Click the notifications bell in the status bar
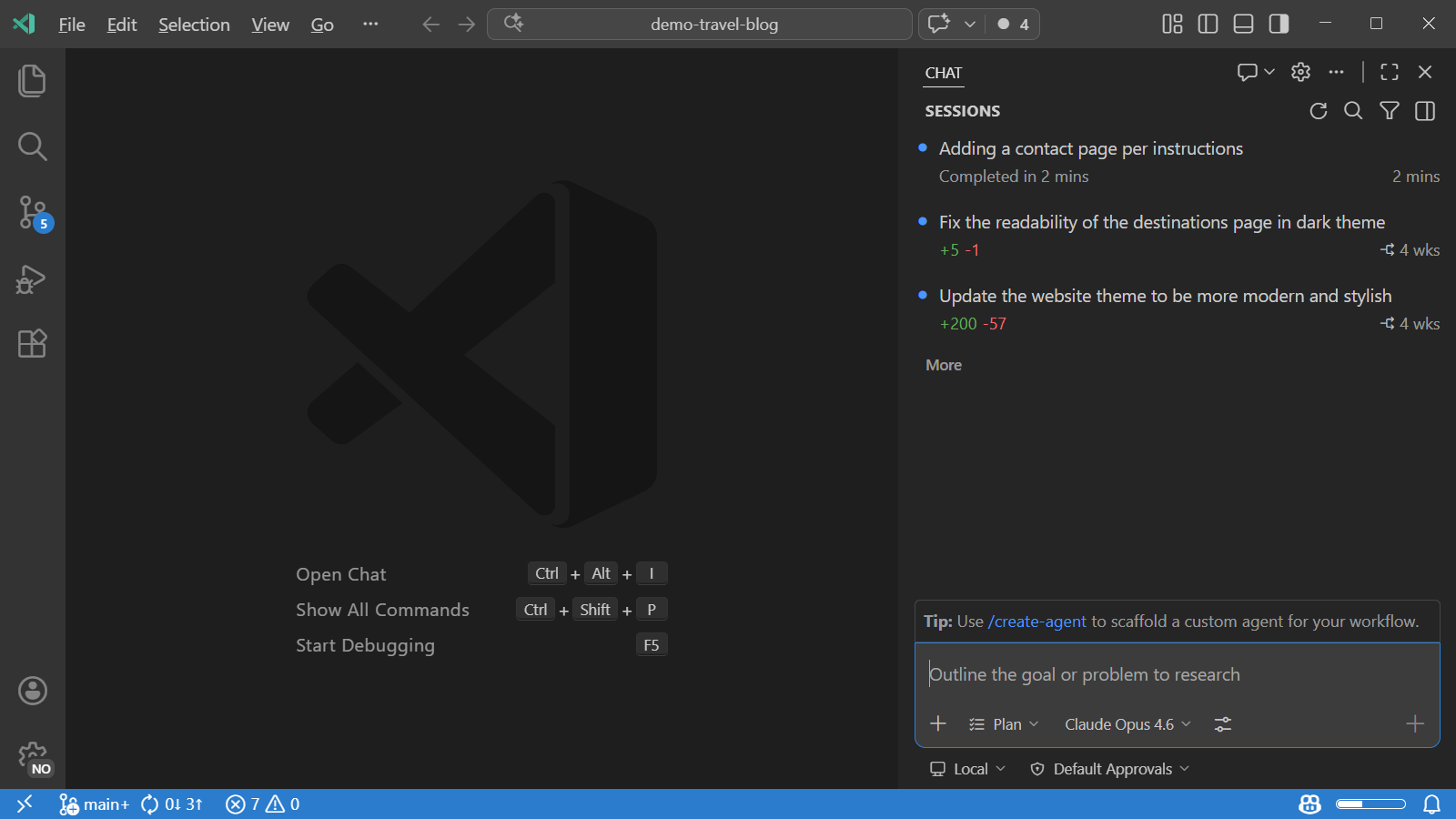Image resolution: width=1456 pixels, height=819 pixels. (x=1431, y=804)
